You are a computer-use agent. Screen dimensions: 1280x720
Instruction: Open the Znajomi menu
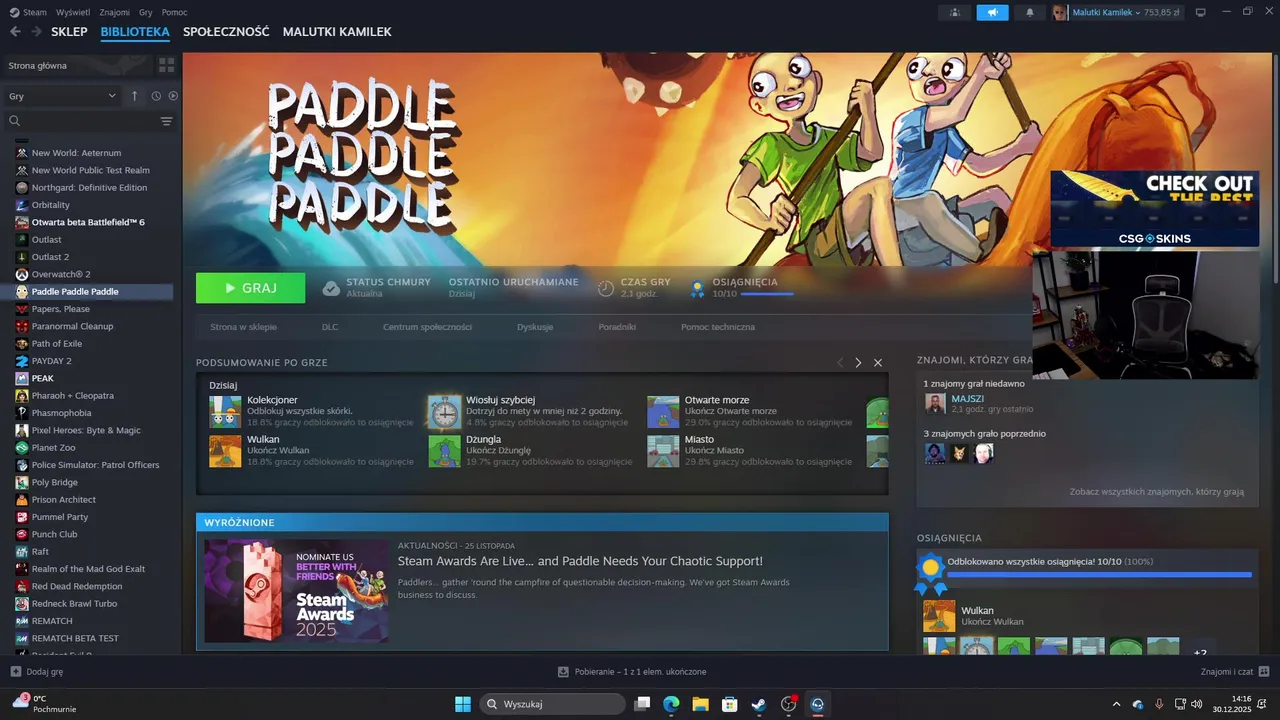tap(114, 12)
